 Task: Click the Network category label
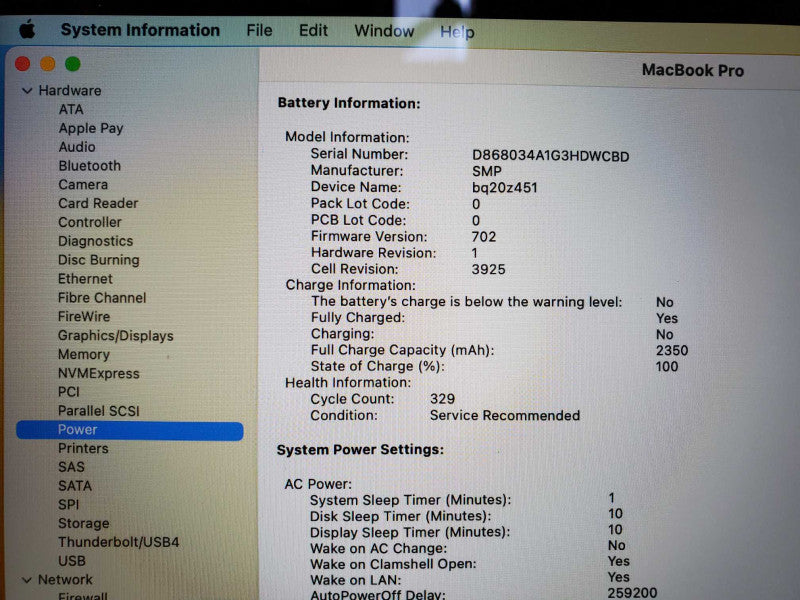(65, 580)
